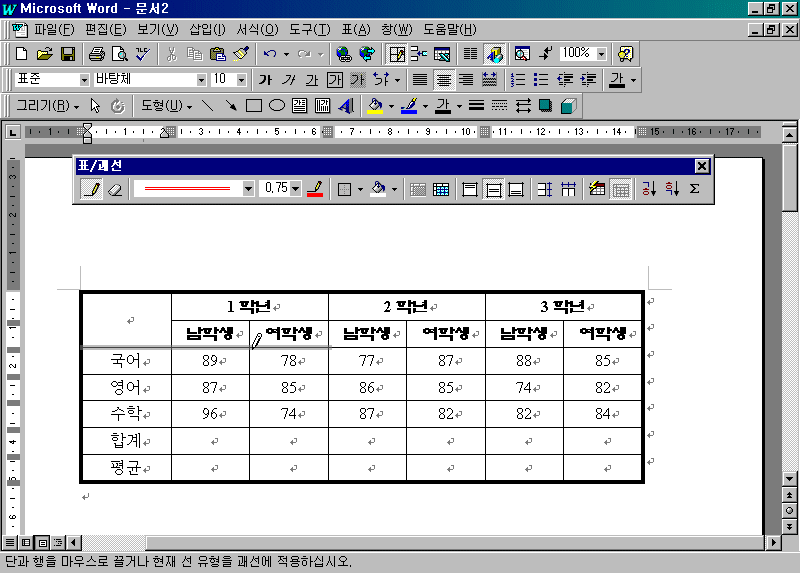Insert AutoSum formula
The image size is (800, 573).
(x=694, y=189)
